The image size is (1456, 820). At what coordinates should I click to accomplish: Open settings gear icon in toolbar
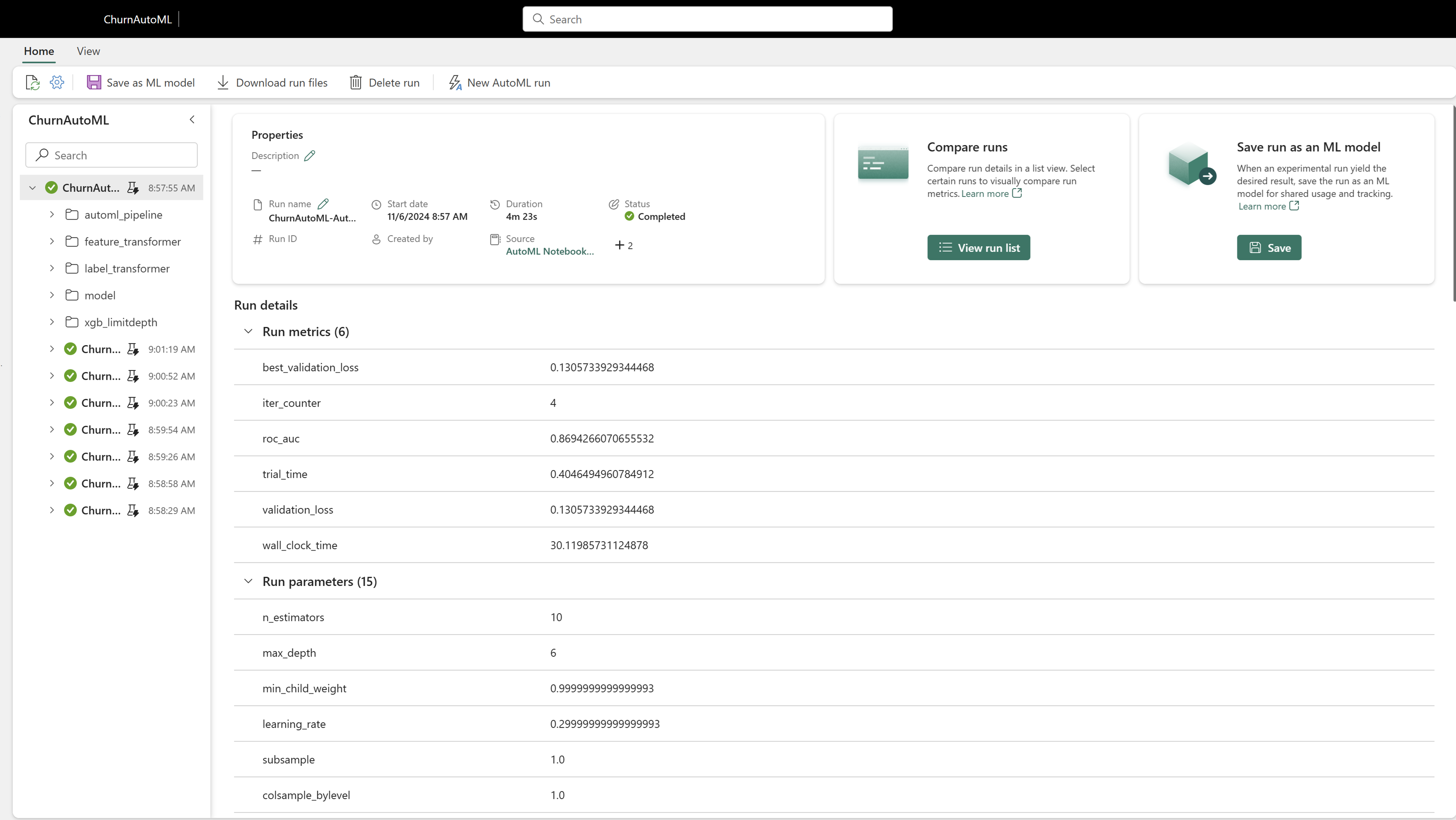click(57, 82)
